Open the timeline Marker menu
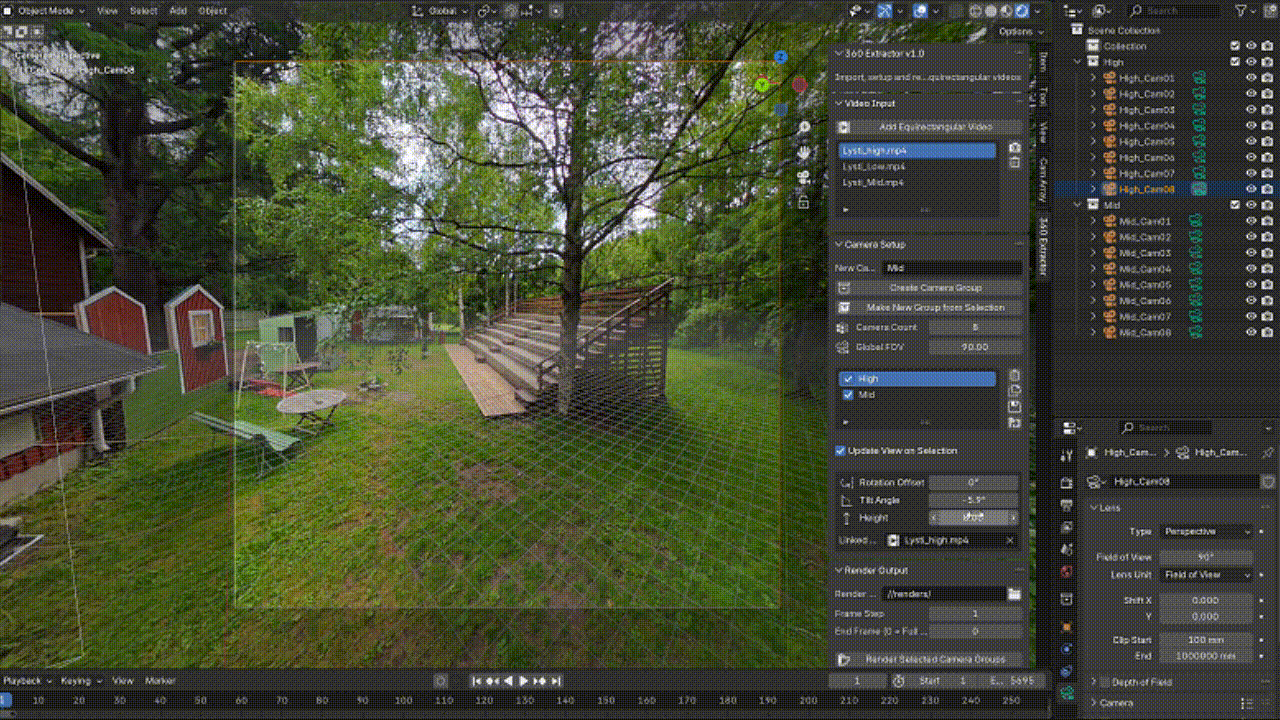 point(160,681)
